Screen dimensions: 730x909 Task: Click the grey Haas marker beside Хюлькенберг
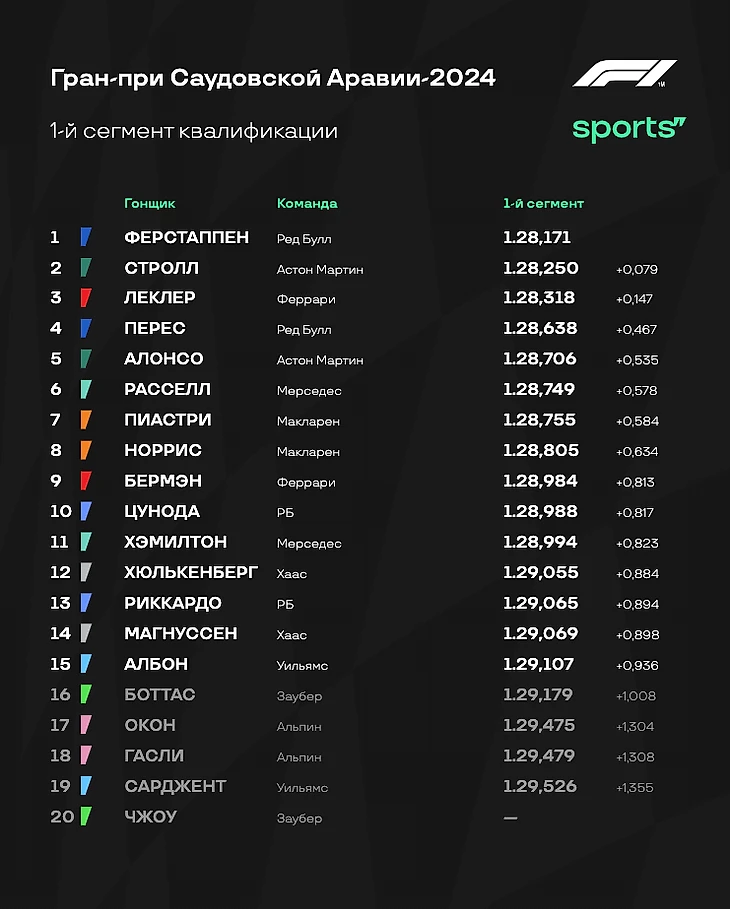click(86, 572)
